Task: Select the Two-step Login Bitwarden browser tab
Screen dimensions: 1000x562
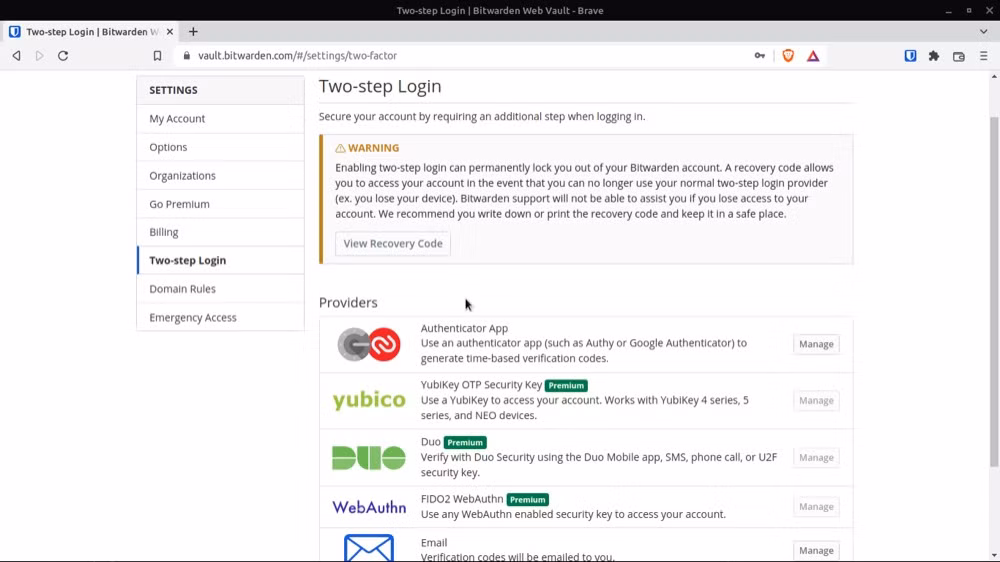Action: (x=91, y=32)
